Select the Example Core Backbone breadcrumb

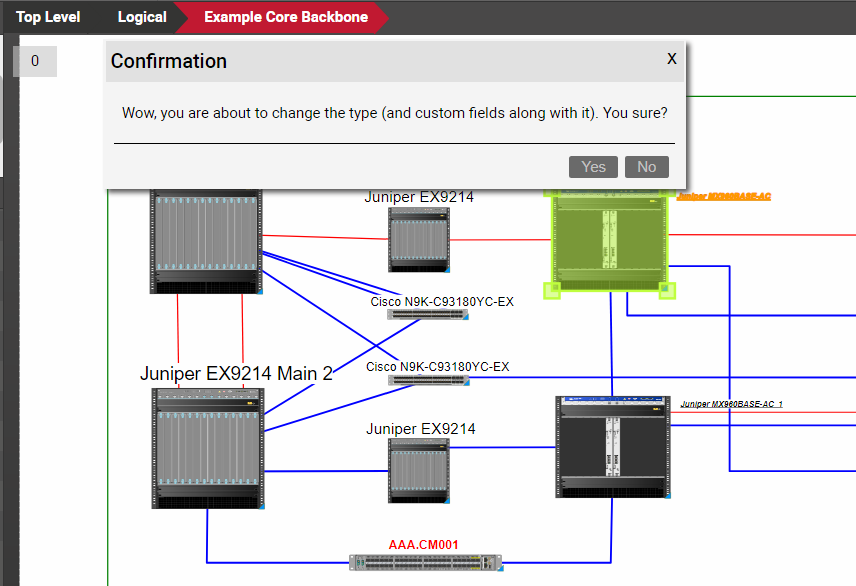285,17
